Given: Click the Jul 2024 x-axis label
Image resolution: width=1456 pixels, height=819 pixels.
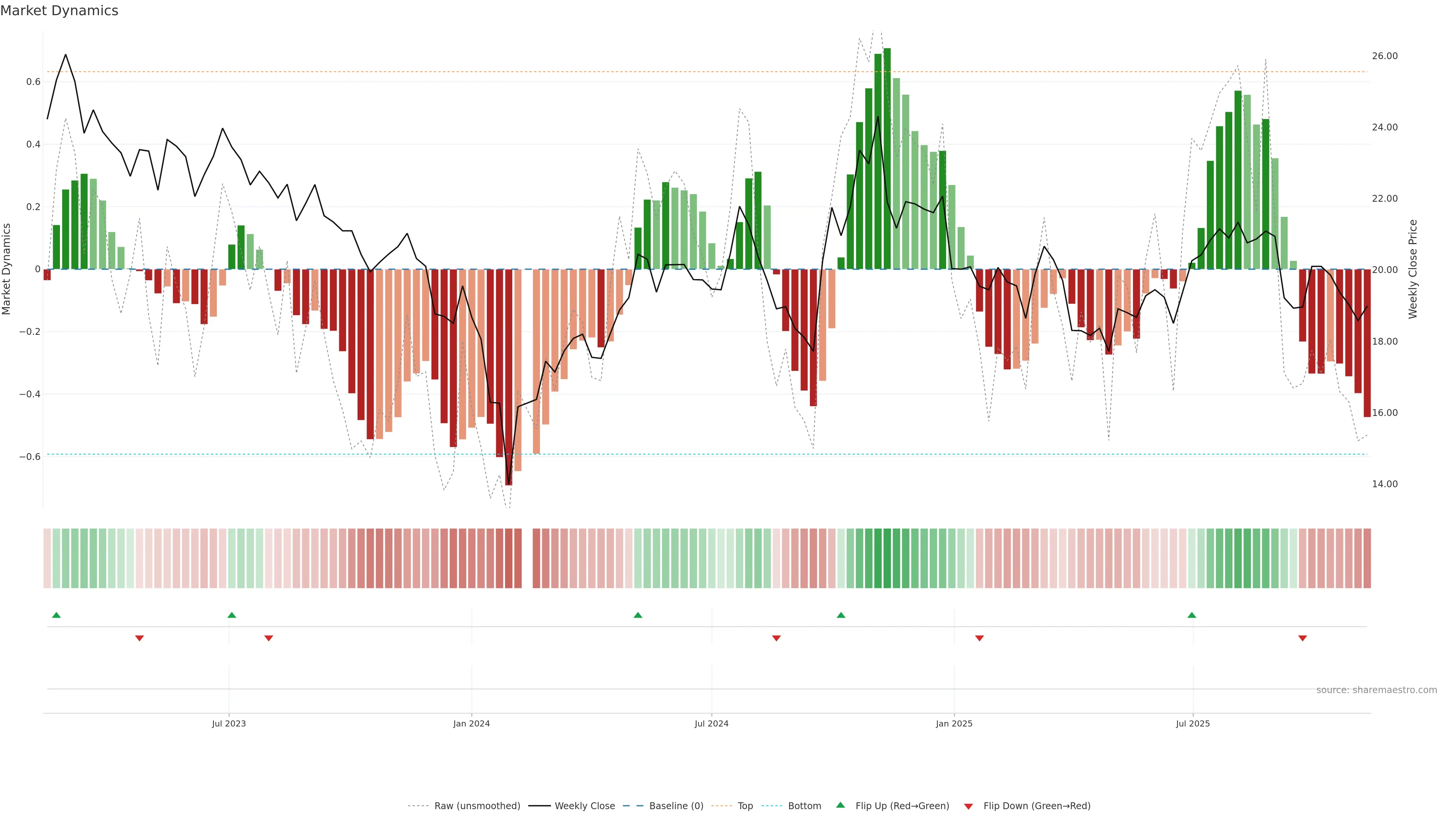Looking at the screenshot, I should point(711,723).
